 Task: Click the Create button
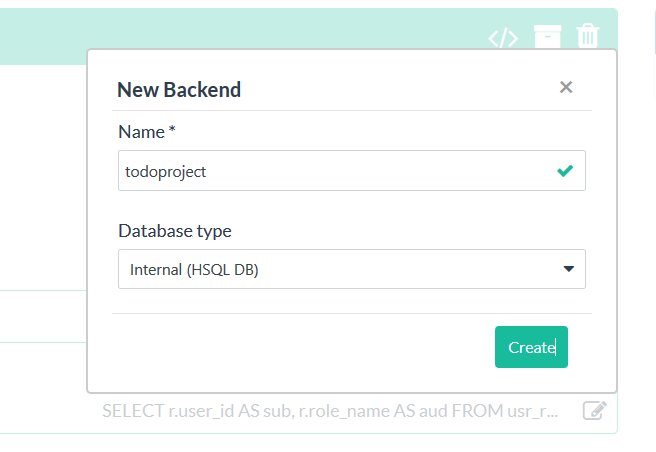pos(531,347)
